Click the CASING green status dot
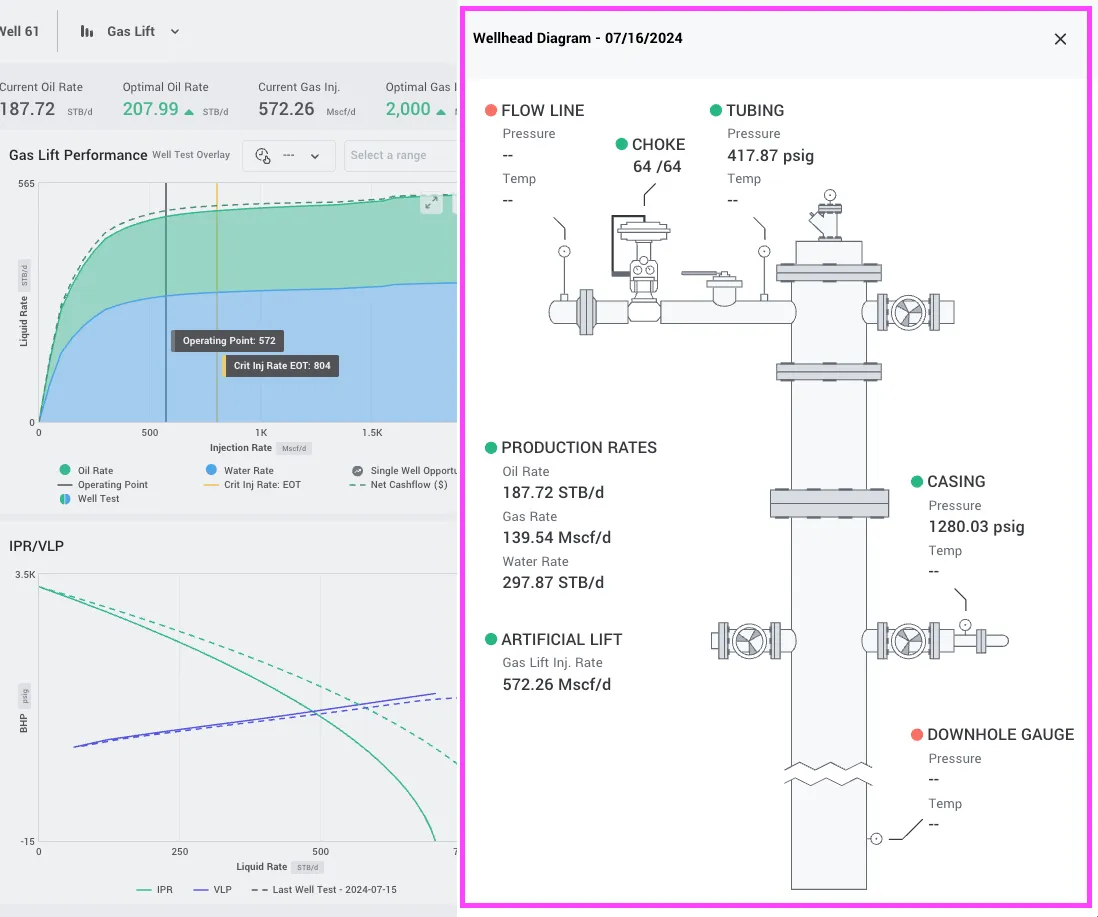This screenshot has height=917, width=1098. (917, 482)
